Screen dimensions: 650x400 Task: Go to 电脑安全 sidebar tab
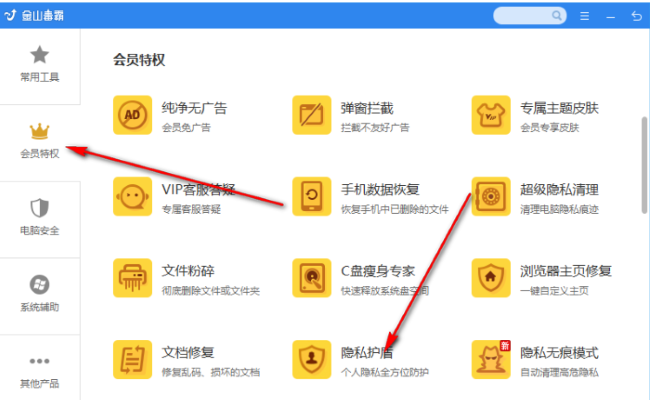40,218
